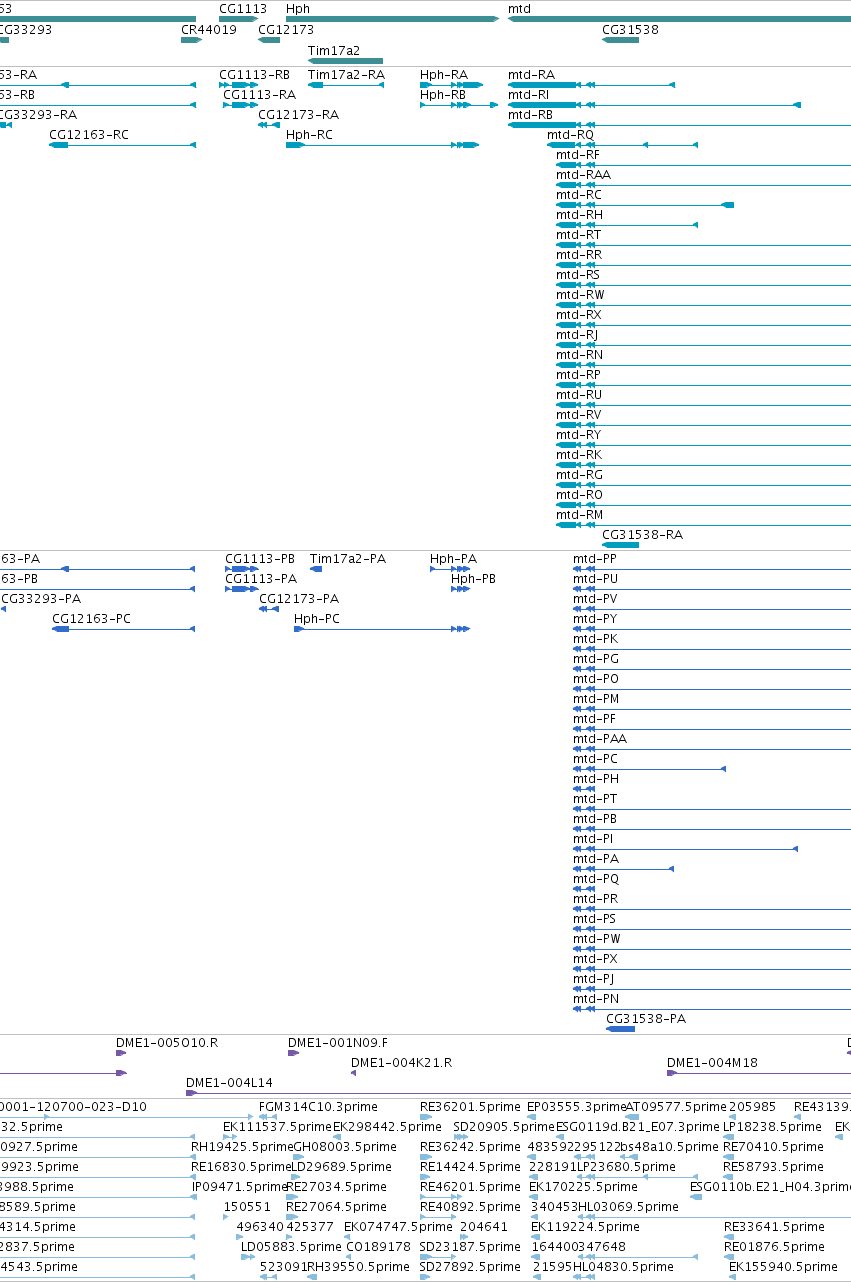Click the mtd-PAA protein label
This screenshot has height=1282, width=851.
pos(599,739)
